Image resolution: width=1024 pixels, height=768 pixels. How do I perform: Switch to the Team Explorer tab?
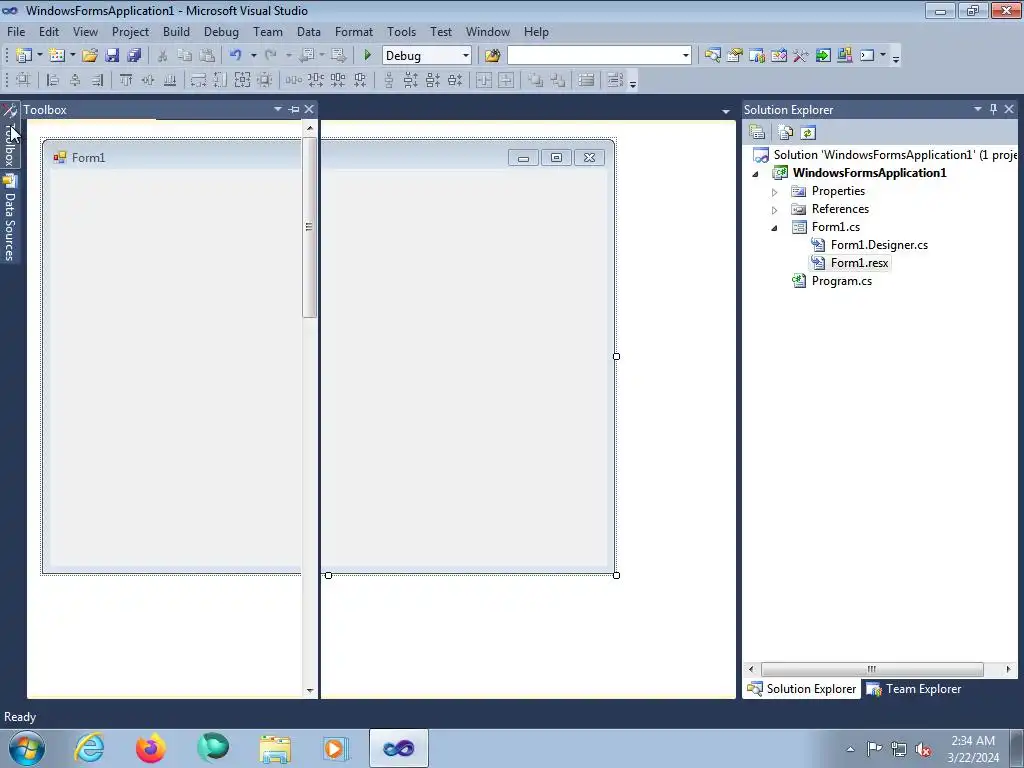pyautogui.click(x=914, y=688)
